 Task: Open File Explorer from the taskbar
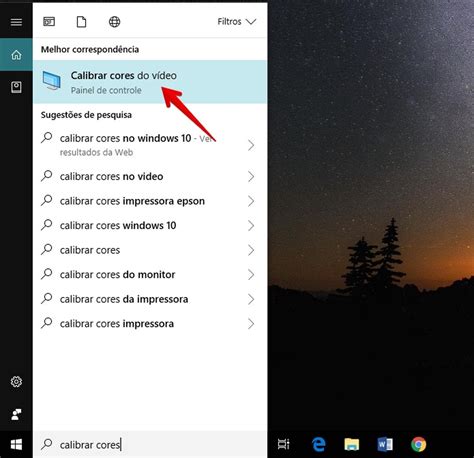tap(352, 444)
